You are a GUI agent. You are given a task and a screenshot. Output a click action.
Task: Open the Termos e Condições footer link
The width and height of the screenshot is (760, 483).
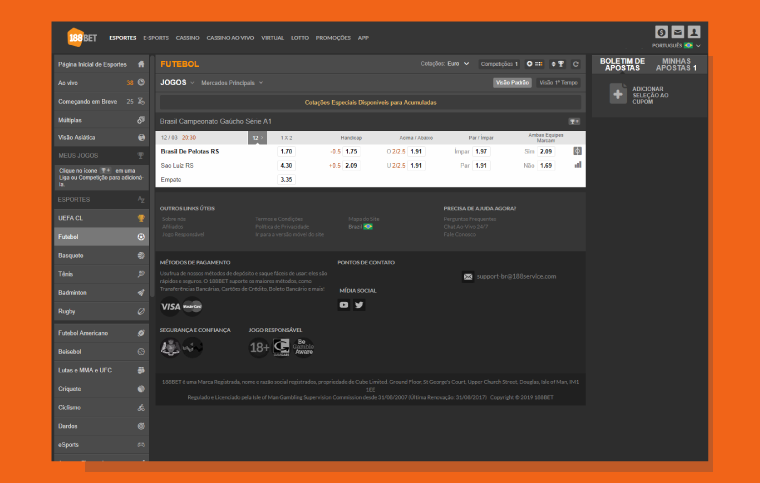(x=279, y=219)
